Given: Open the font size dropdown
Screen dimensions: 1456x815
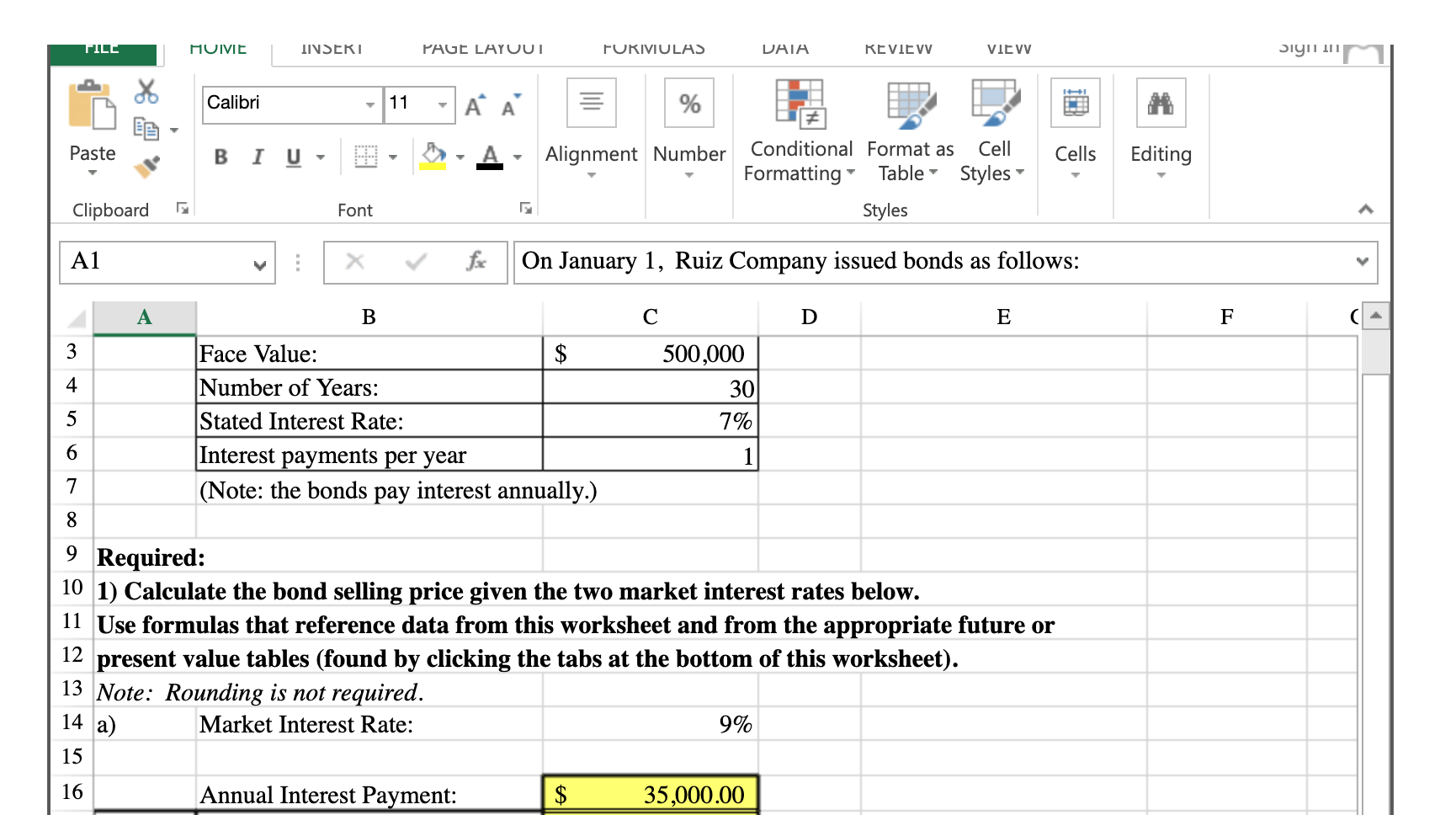Looking at the screenshot, I should [444, 104].
